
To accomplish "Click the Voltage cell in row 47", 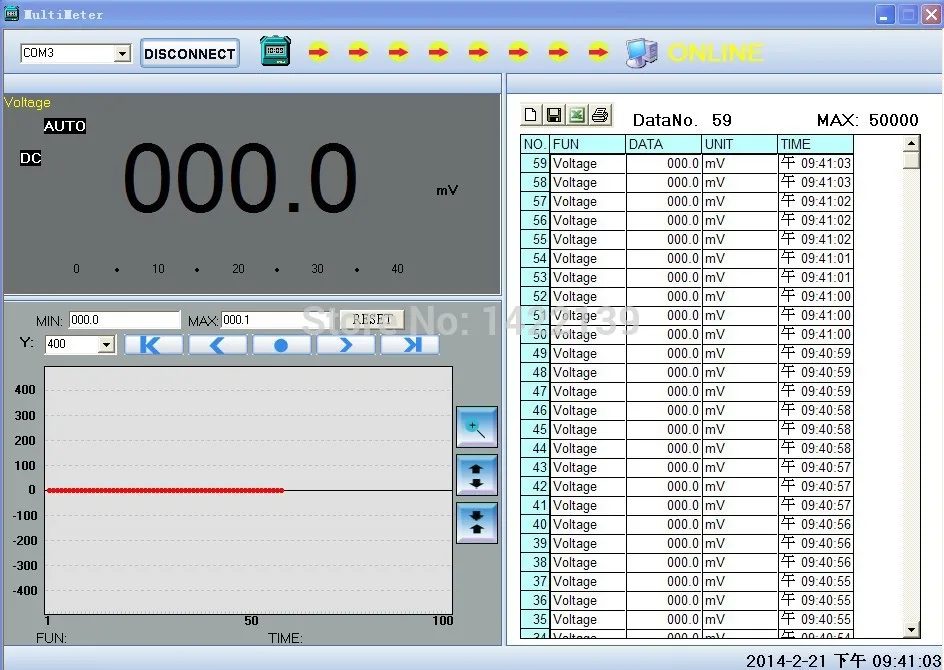I will tap(588, 391).
